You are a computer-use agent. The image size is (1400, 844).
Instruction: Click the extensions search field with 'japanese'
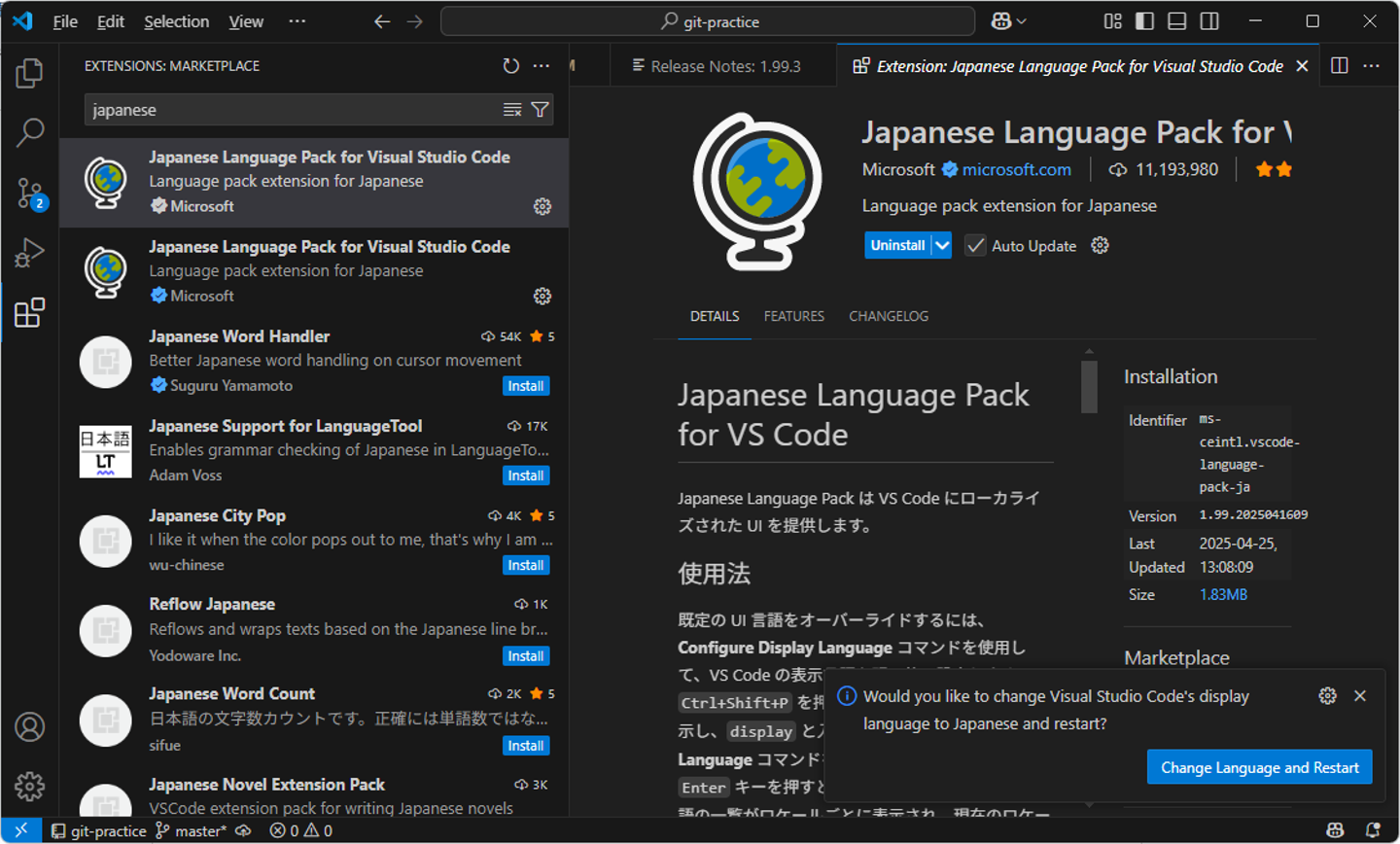[x=292, y=110]
